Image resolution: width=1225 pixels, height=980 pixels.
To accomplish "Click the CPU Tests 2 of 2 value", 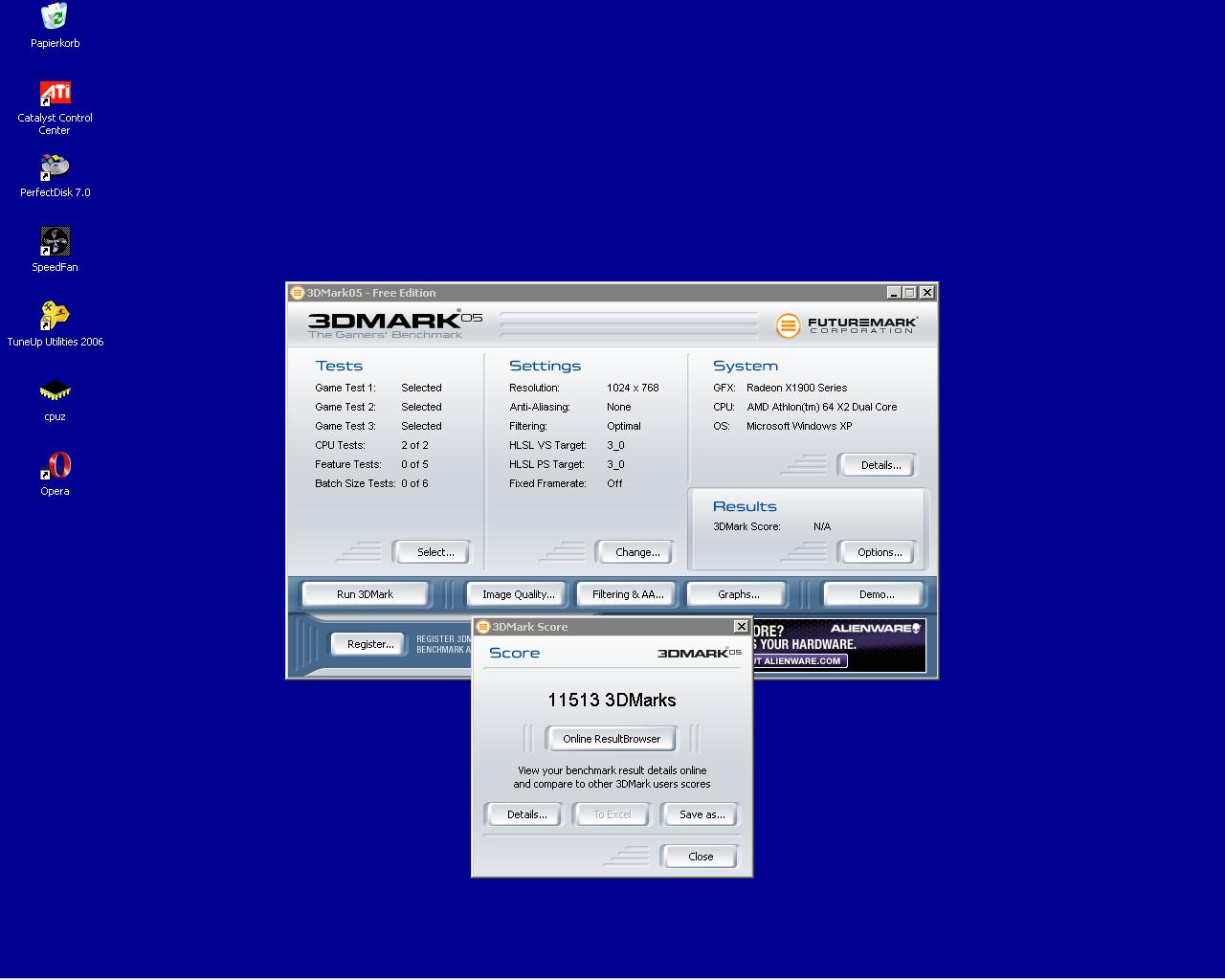I will [414, 445].
